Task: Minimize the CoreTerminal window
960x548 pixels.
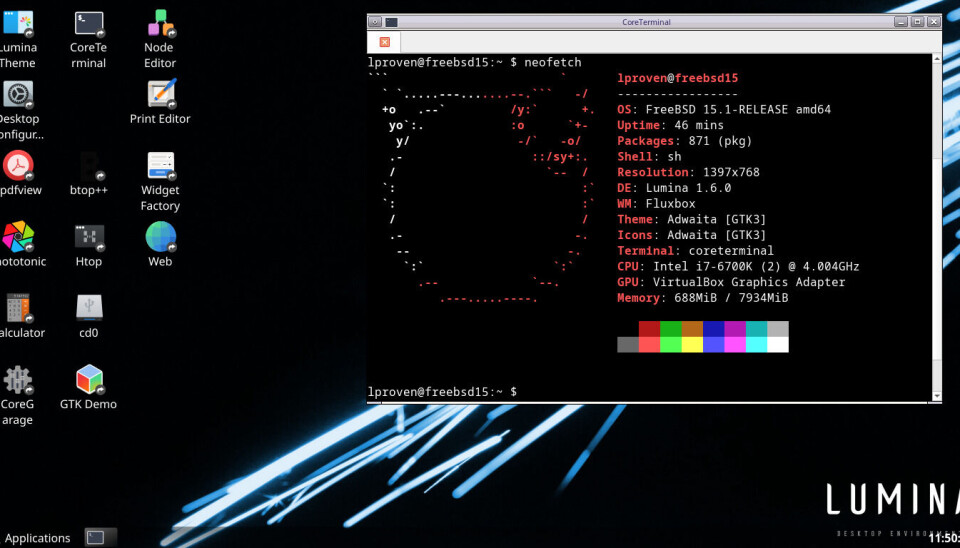Action: point(901,21)
